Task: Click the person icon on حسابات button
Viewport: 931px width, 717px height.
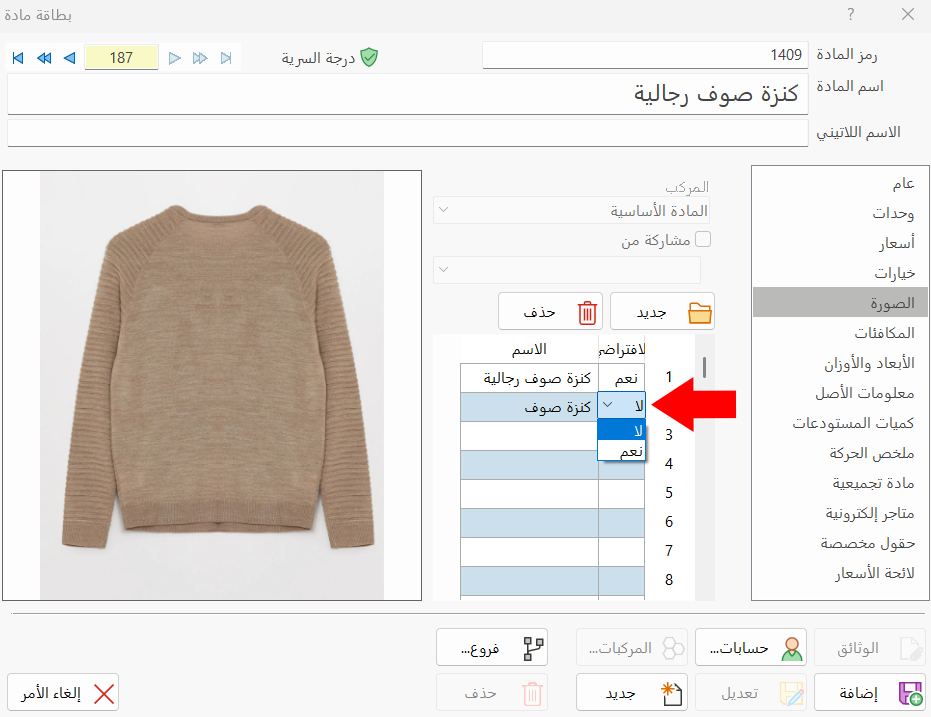Action: [792, 649]
